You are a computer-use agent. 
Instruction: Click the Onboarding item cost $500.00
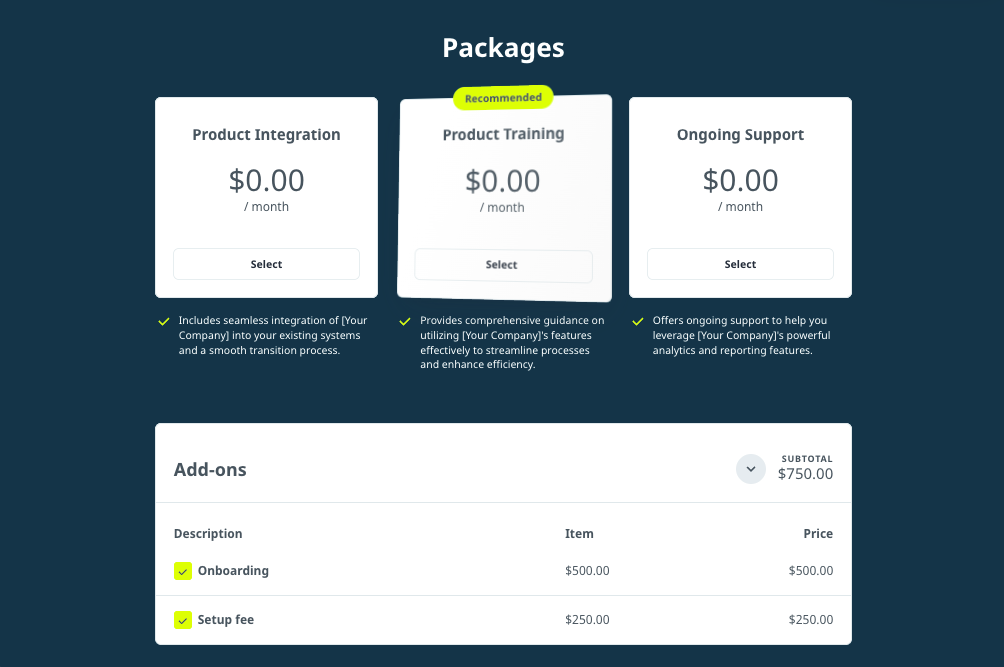(587, 571)
